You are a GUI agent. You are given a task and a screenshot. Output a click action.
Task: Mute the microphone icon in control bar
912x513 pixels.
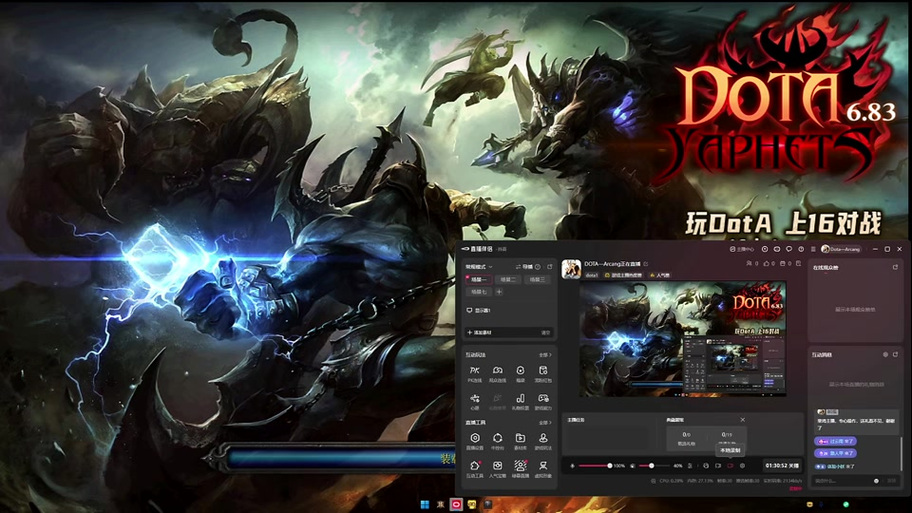(x=572, y=465)
